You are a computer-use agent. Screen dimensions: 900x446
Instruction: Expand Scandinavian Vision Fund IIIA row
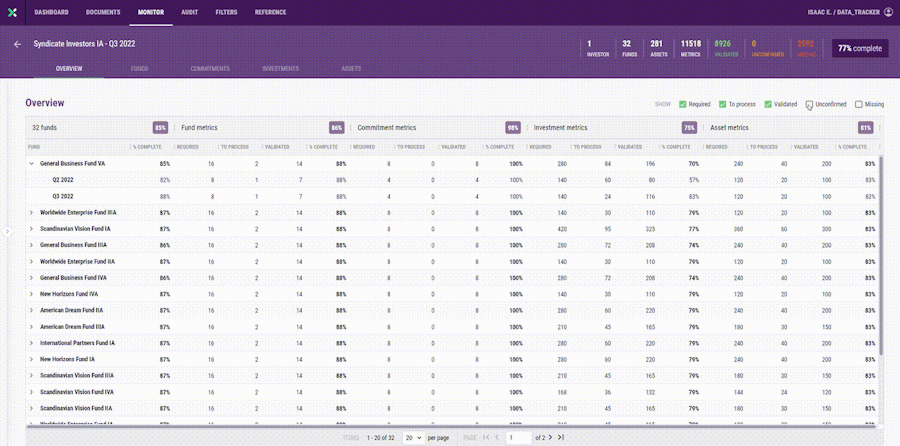31,375
